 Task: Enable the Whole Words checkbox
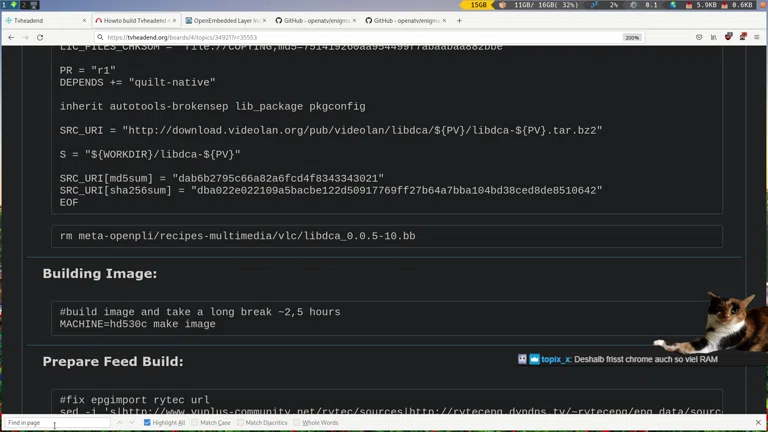pyautogui.click(x=297, y=423)
